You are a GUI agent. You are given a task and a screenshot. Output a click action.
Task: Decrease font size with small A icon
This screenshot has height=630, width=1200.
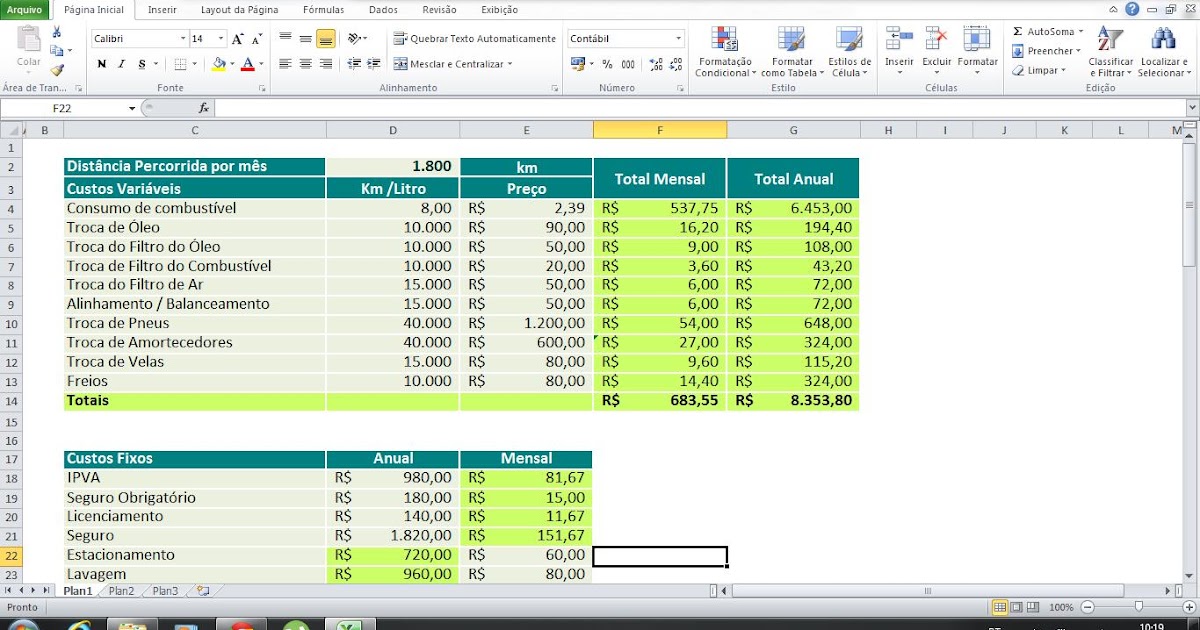256,39
